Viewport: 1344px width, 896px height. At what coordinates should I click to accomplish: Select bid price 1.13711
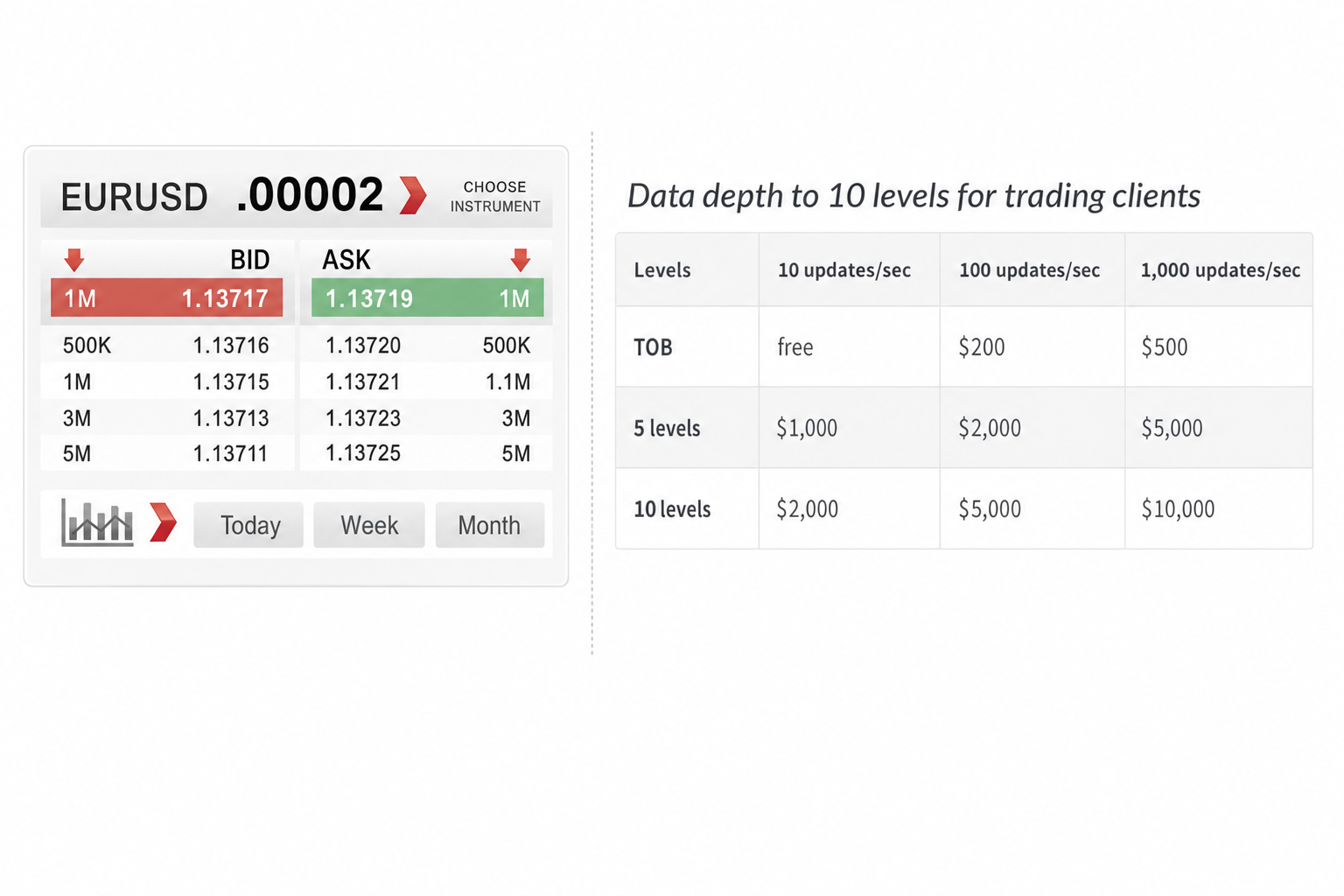231,453
